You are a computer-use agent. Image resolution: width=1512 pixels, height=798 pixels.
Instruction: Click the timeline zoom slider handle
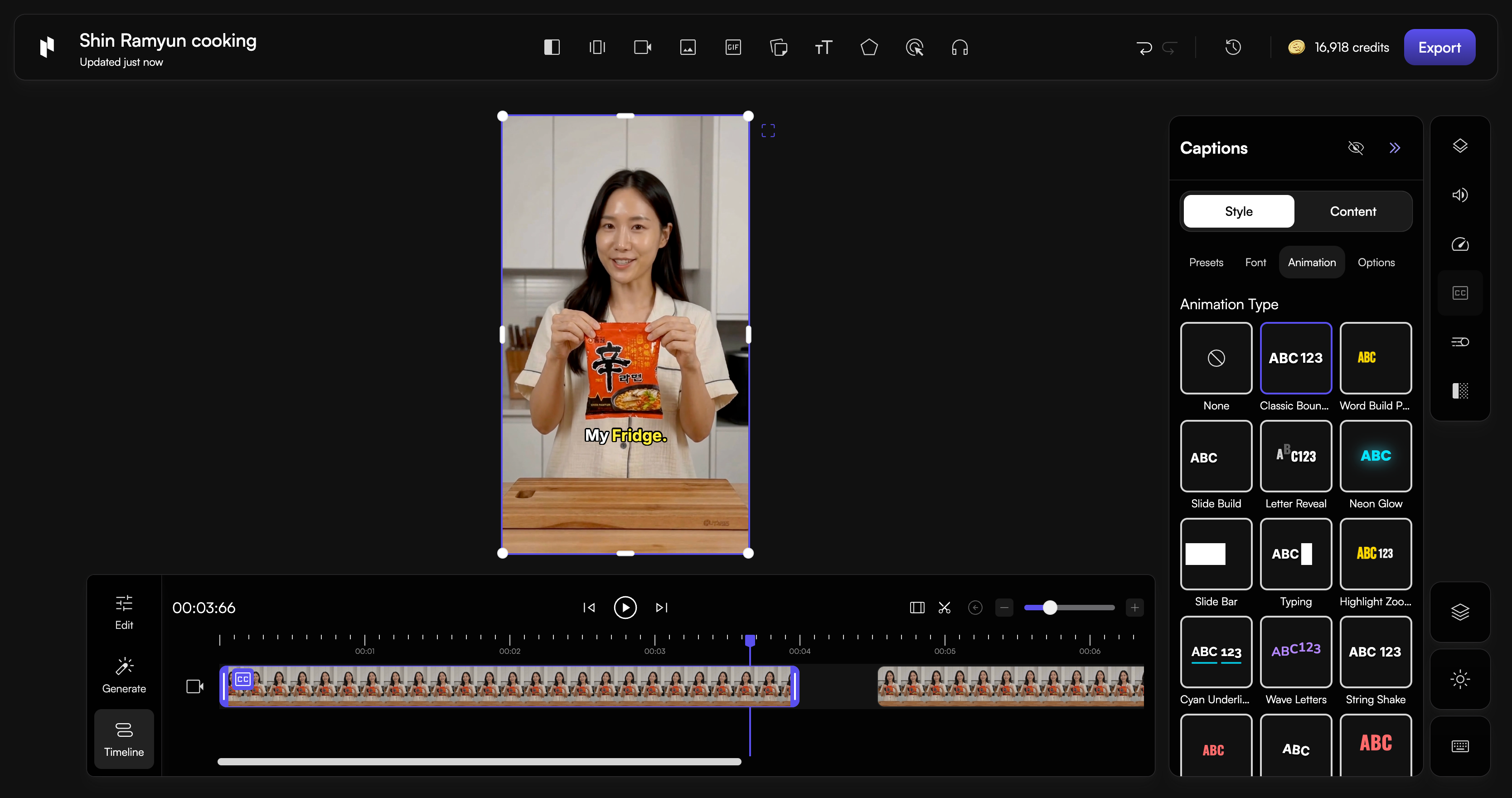[x=1050, y=607]
